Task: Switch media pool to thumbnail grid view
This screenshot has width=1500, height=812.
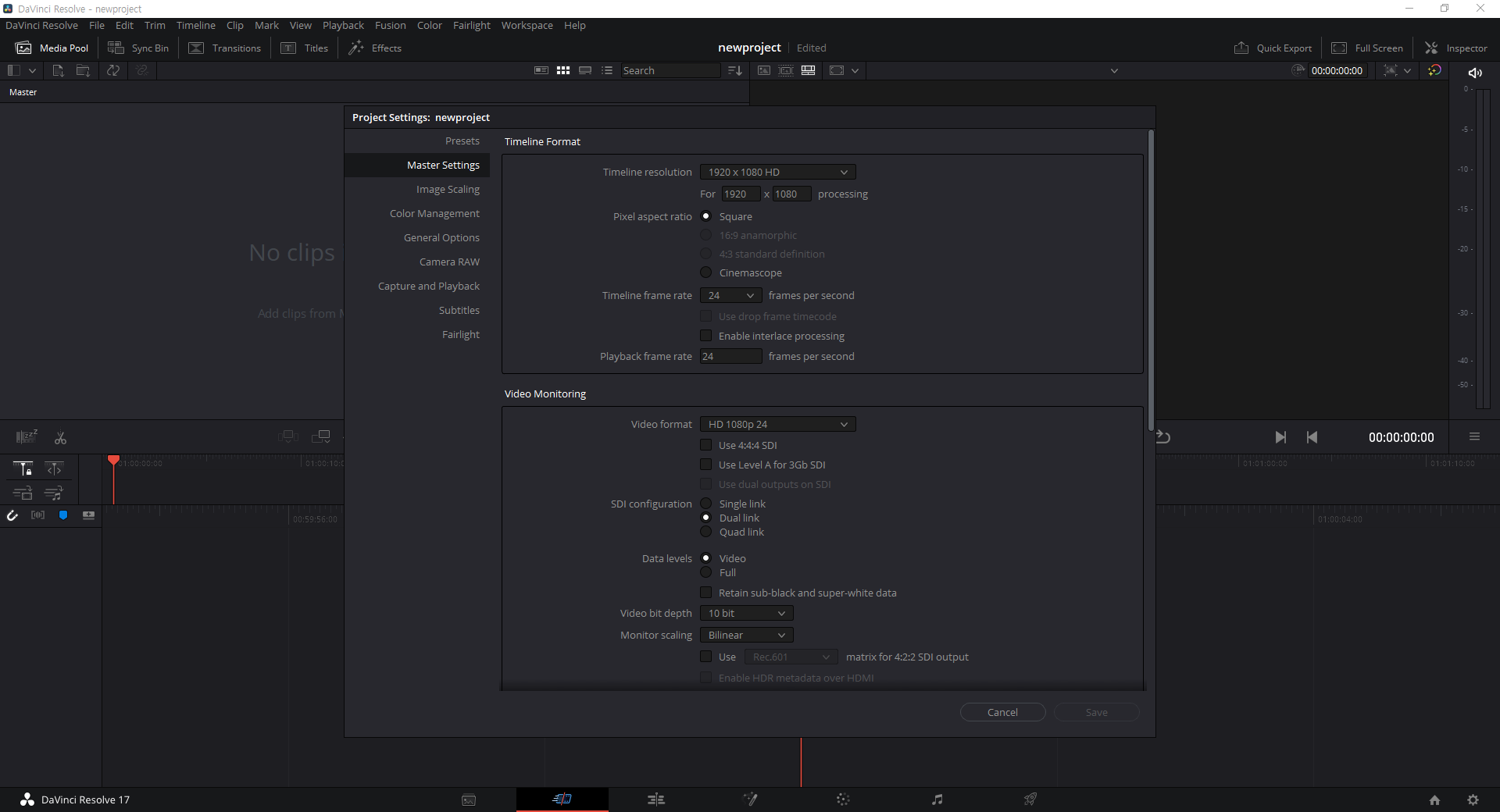Action: click(x=563, y=70)
